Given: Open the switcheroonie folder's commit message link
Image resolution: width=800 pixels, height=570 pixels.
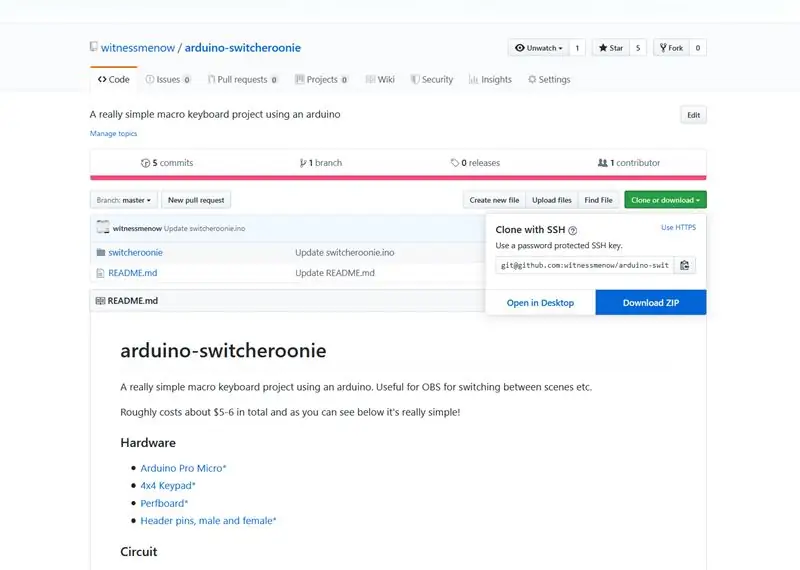Looking at the screenshot, I should [x=344, y=253].
